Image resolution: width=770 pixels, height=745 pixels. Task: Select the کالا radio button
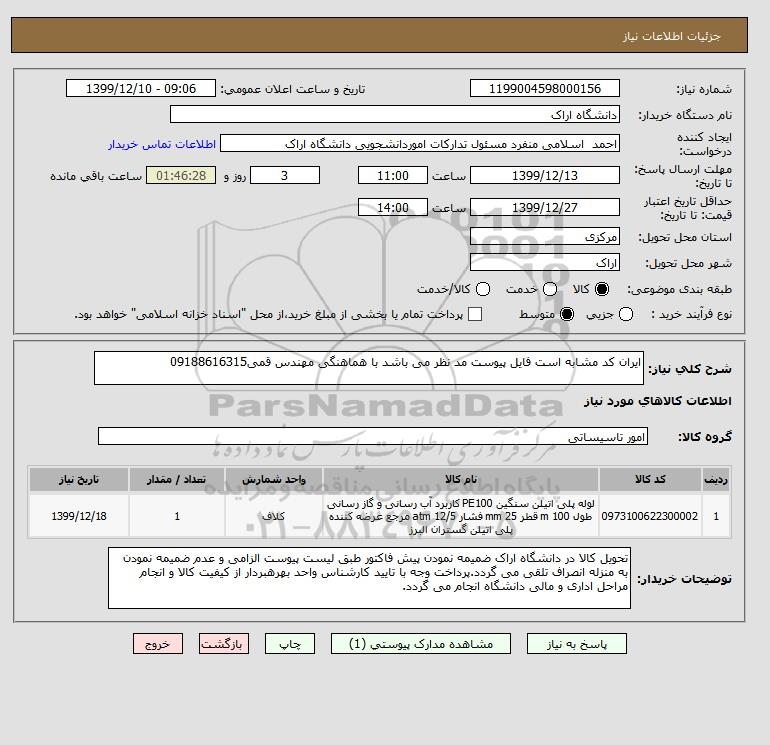[x=602, y=289]
